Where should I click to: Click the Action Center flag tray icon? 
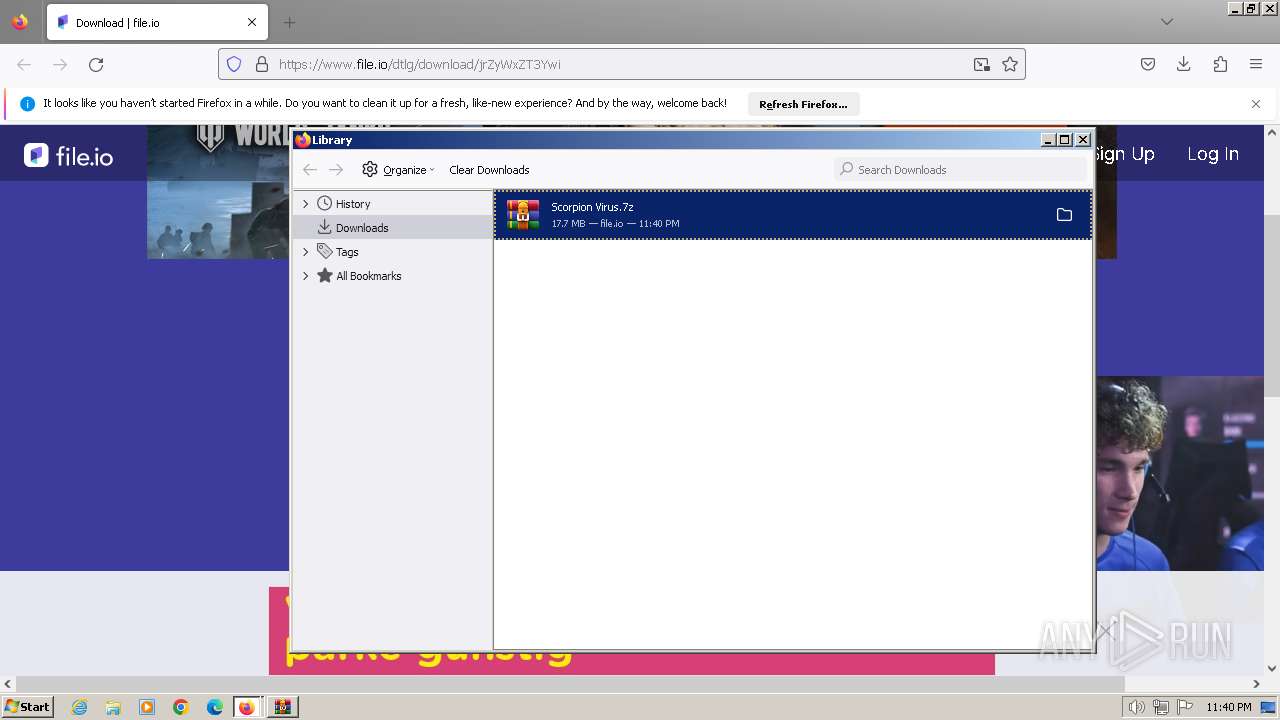(1186, 707)
